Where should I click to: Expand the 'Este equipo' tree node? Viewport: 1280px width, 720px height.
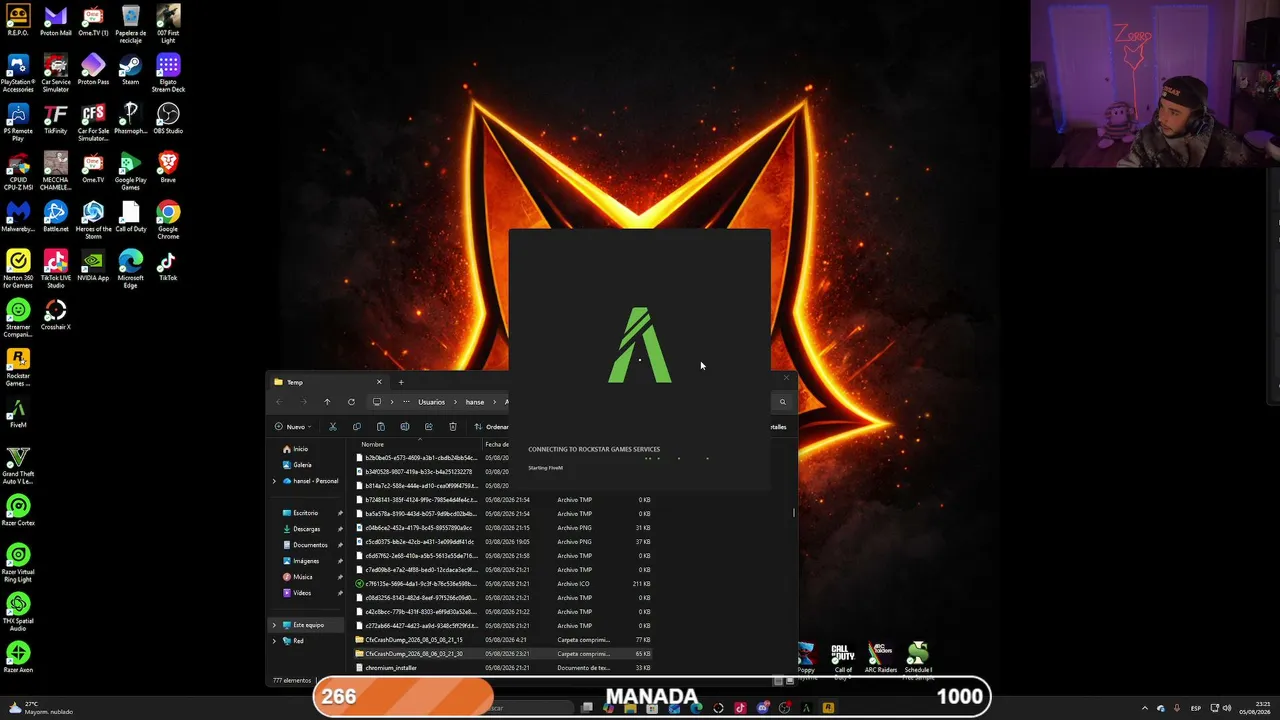pos(274,625)
